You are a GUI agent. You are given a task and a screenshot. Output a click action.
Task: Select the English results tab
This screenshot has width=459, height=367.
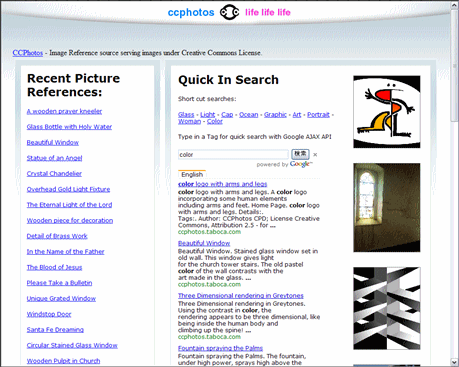click(192, 174)
